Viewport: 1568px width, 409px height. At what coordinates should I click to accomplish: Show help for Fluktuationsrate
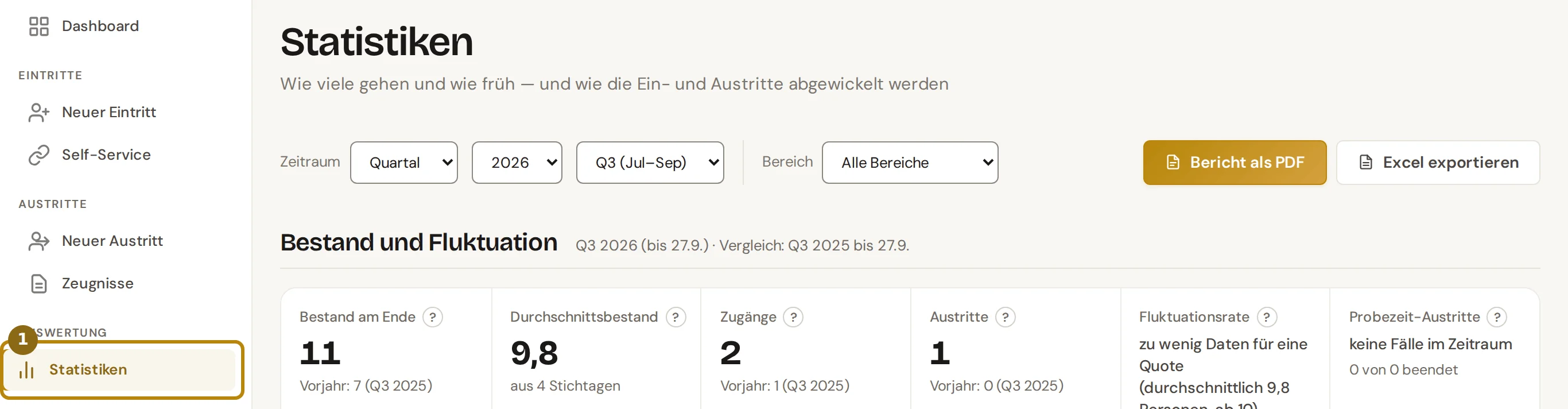1267,317
